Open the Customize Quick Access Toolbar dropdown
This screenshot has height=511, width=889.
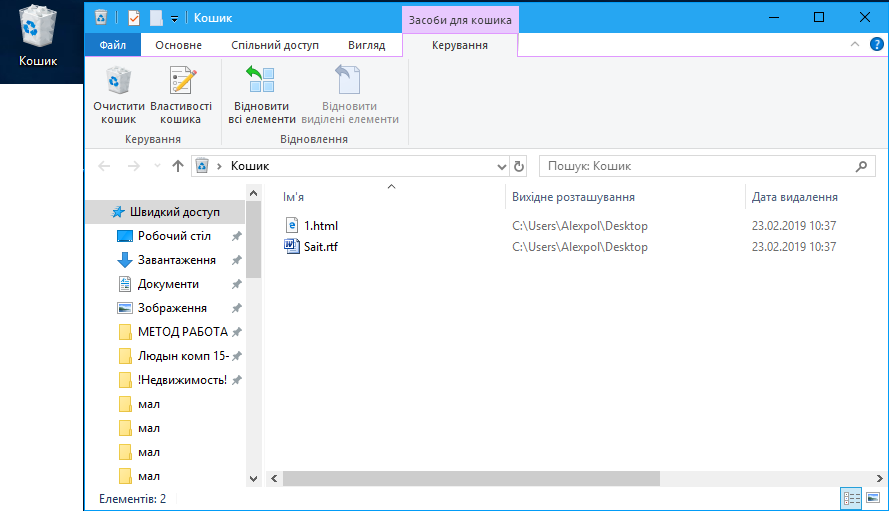(x=174, y=19)
